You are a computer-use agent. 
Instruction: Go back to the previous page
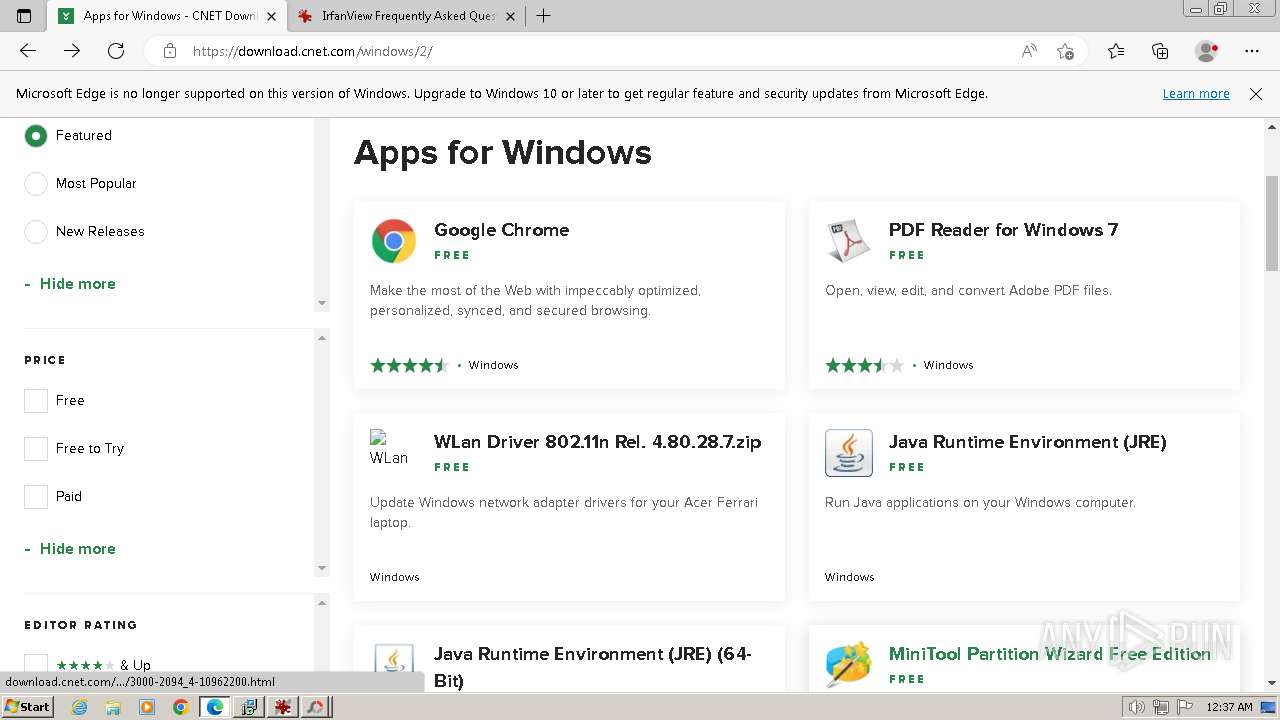[x=28, y=51]
